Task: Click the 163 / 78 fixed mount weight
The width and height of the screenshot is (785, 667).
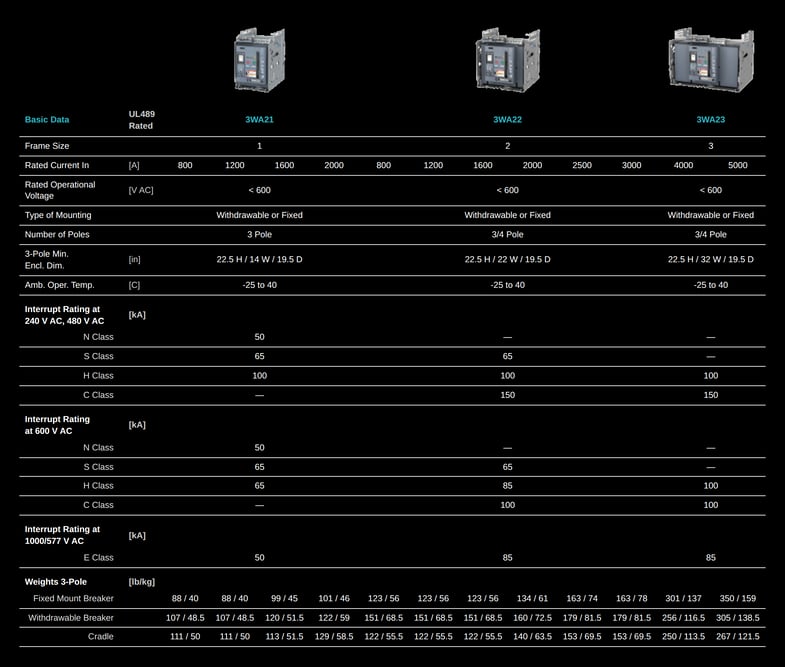Action: (631, 598)
